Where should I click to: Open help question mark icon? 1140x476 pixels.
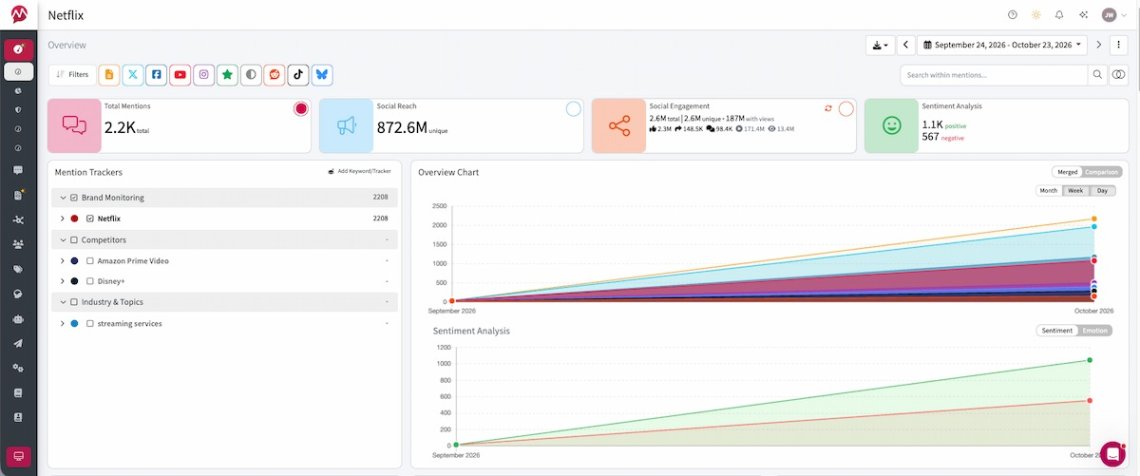click(1013, 15)
